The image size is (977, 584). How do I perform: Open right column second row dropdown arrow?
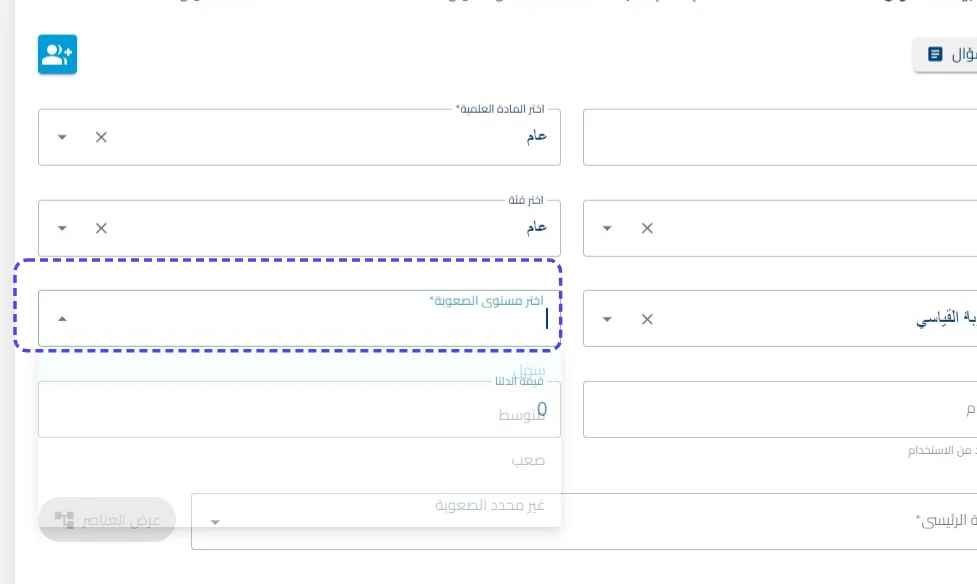(x=607, y=228)
